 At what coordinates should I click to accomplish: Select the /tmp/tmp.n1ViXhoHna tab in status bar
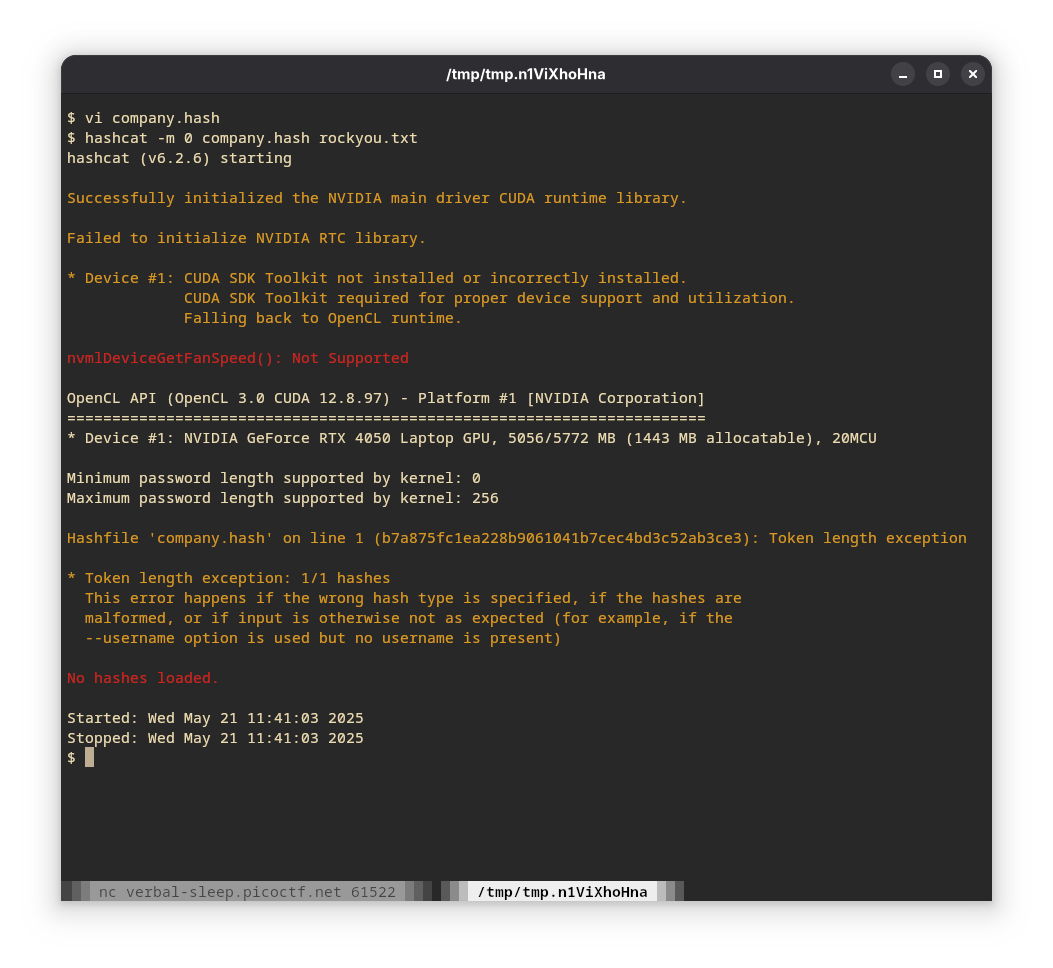[562, 892]
